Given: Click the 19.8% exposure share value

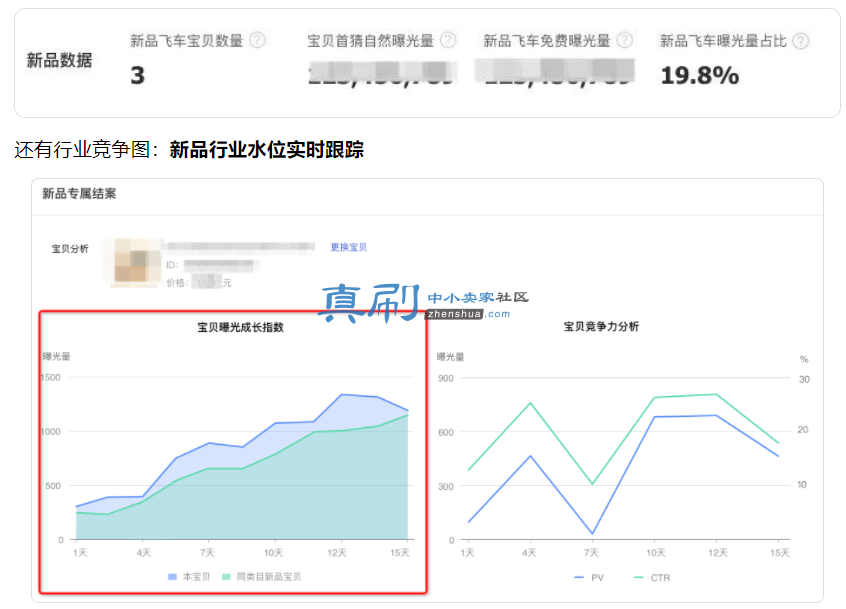Looking at the screenshot, I should [700, 76].
